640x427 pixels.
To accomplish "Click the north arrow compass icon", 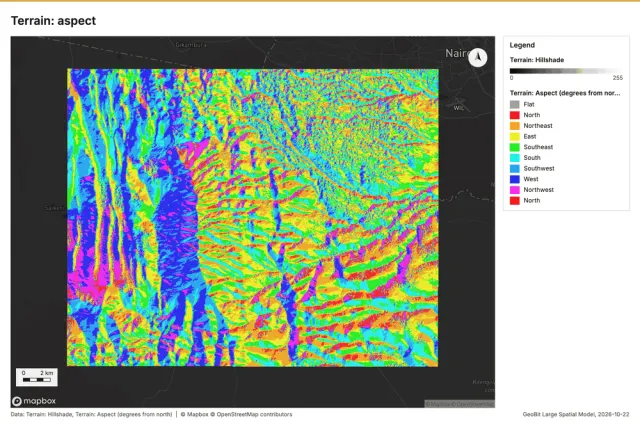I will click(x=478, y=57).
